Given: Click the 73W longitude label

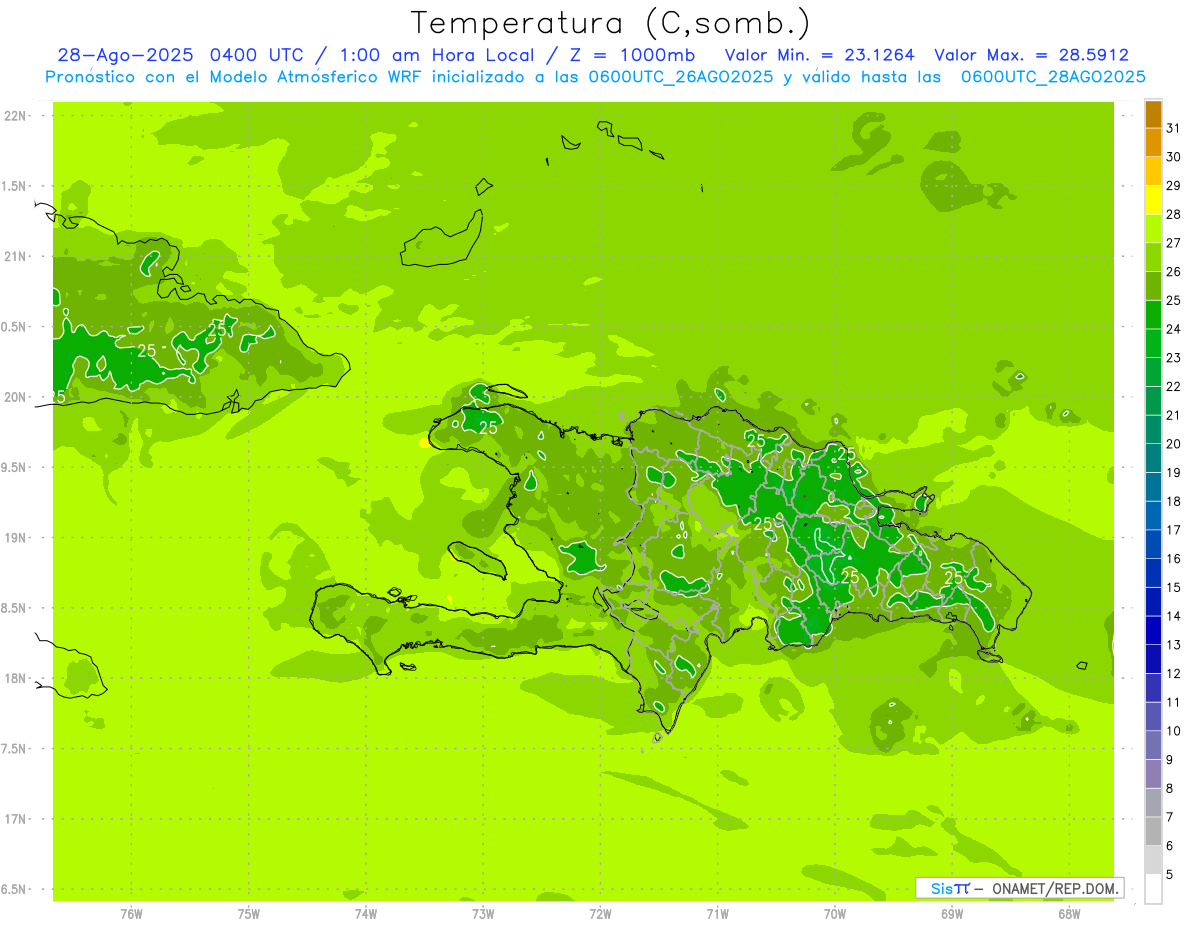Looking at the screenshot, I should pos(483,914).
